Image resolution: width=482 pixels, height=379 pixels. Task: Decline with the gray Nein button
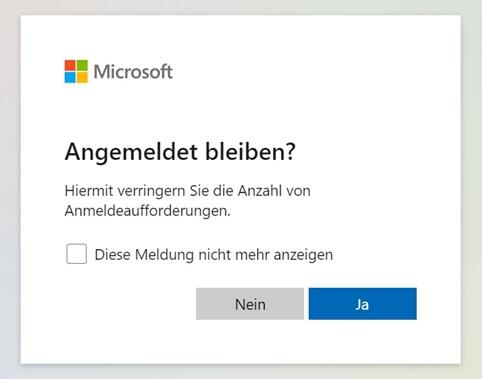click(x=250, y=304)
